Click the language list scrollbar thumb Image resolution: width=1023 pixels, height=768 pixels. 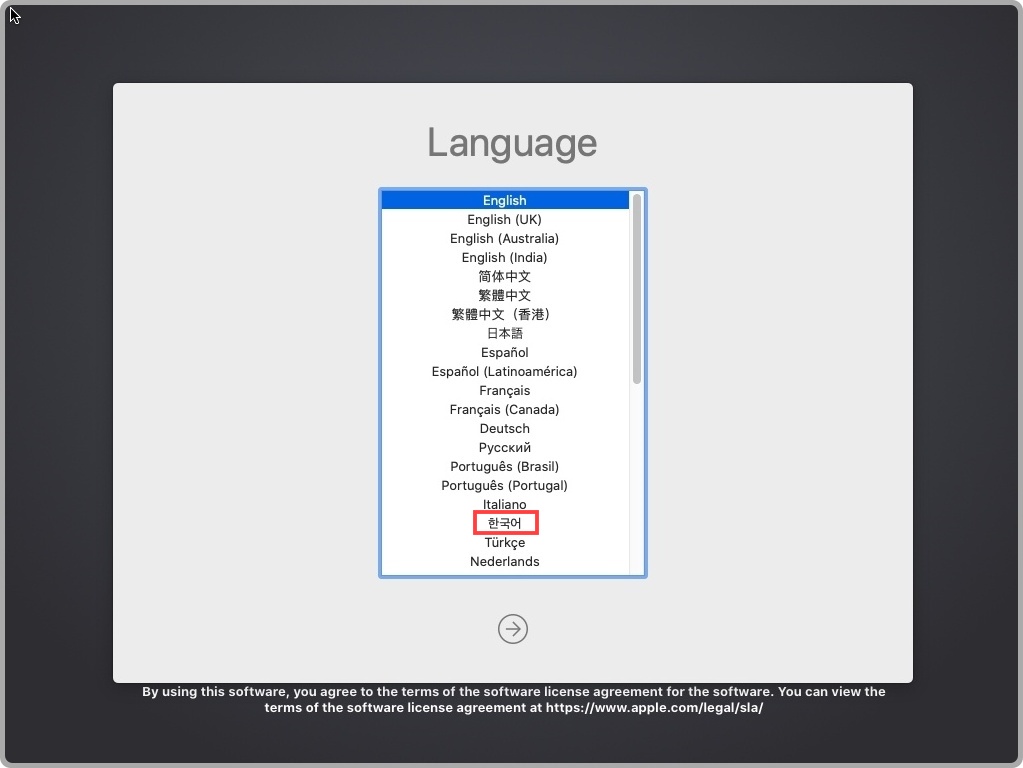coord(637,289)
